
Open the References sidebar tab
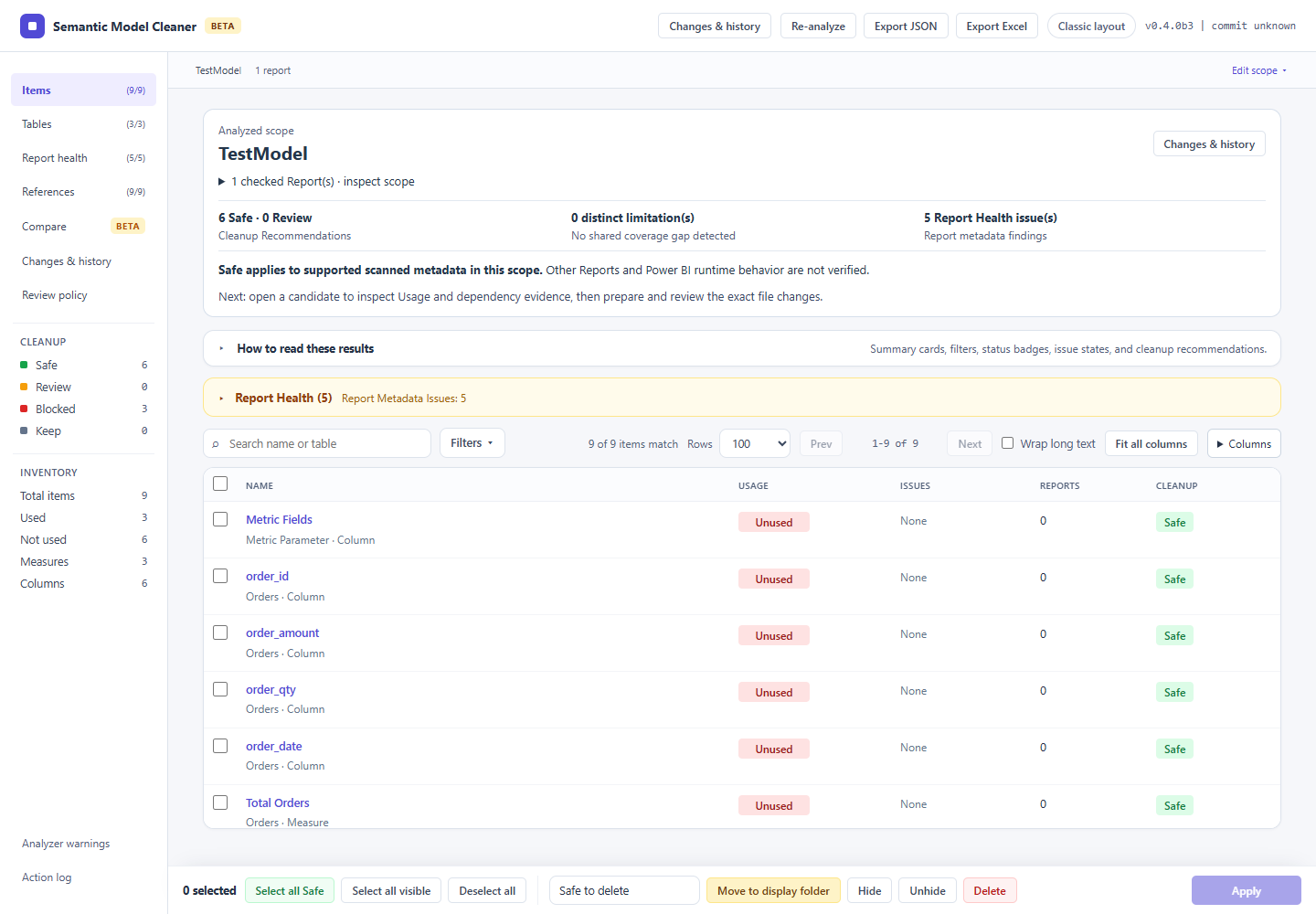(x=83, y=192)
